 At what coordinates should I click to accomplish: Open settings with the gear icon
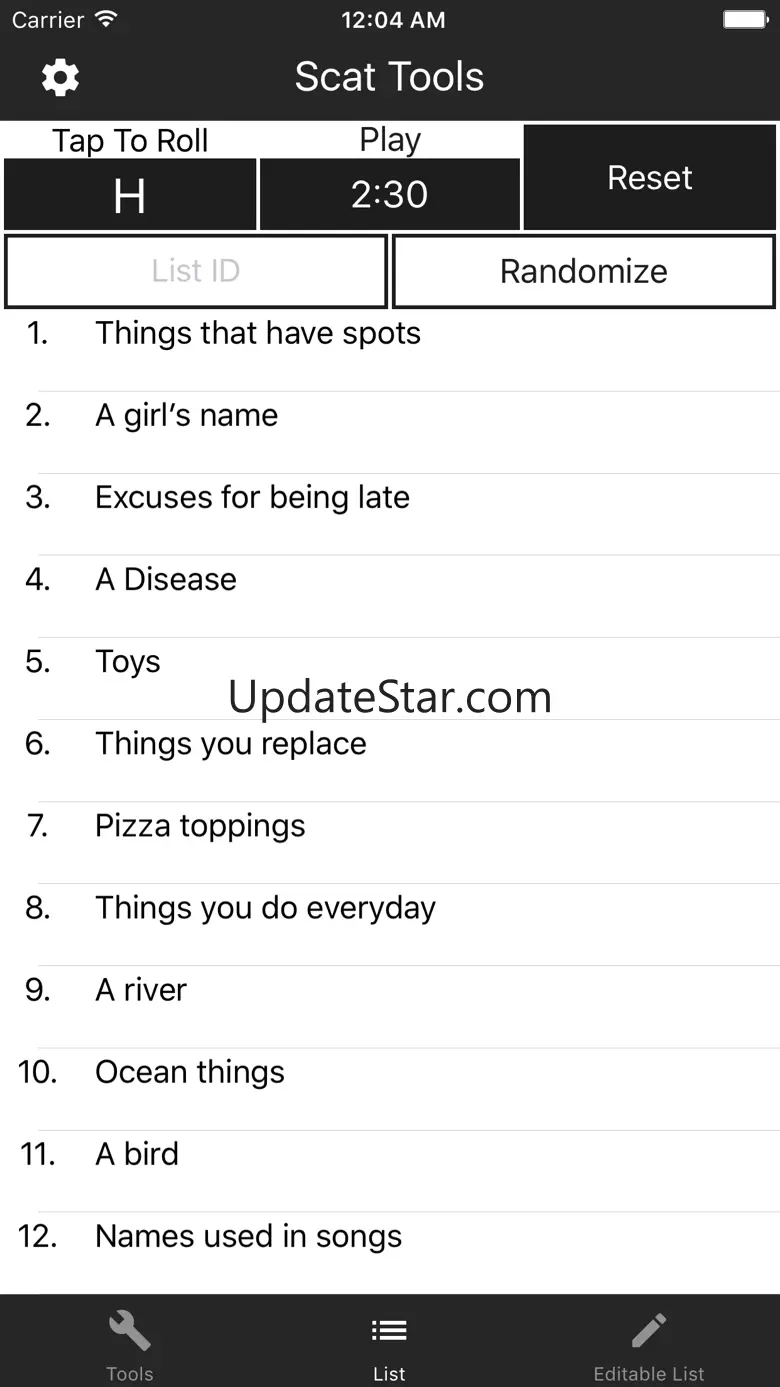point(60,77)
